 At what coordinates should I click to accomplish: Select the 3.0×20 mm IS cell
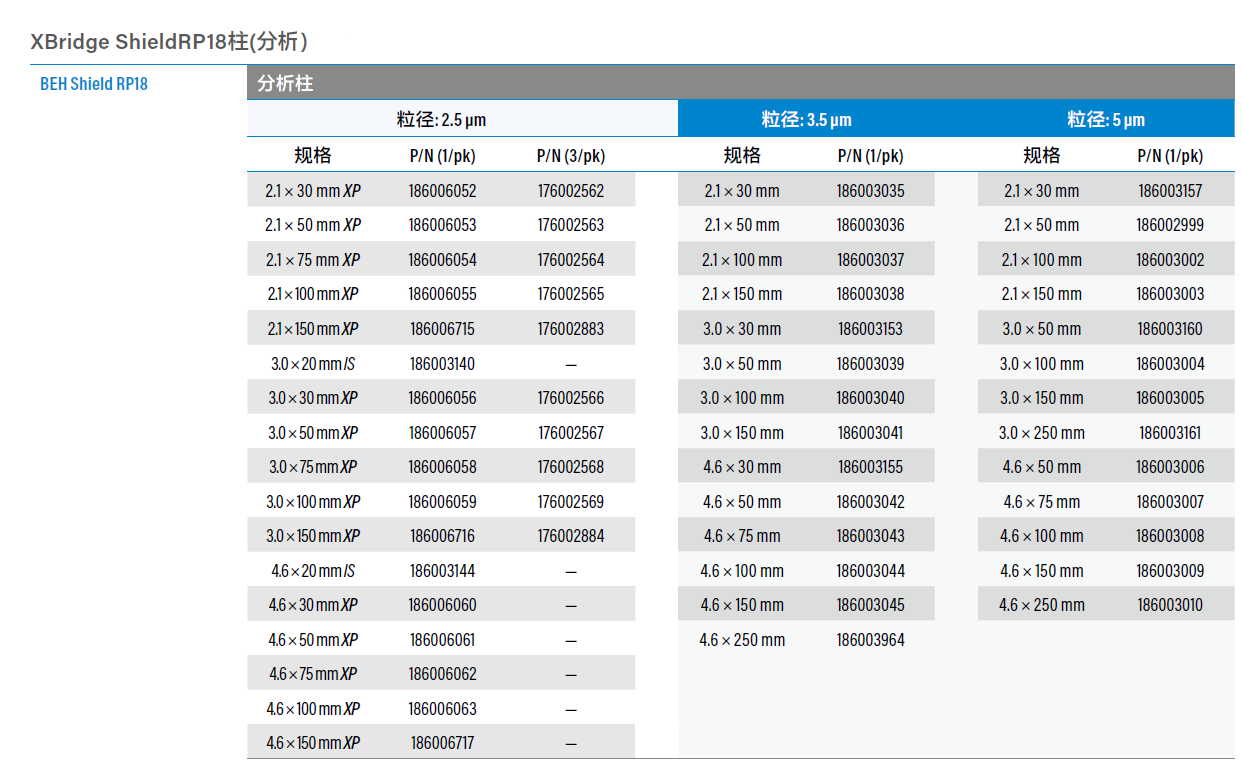[x=313, y=364]
